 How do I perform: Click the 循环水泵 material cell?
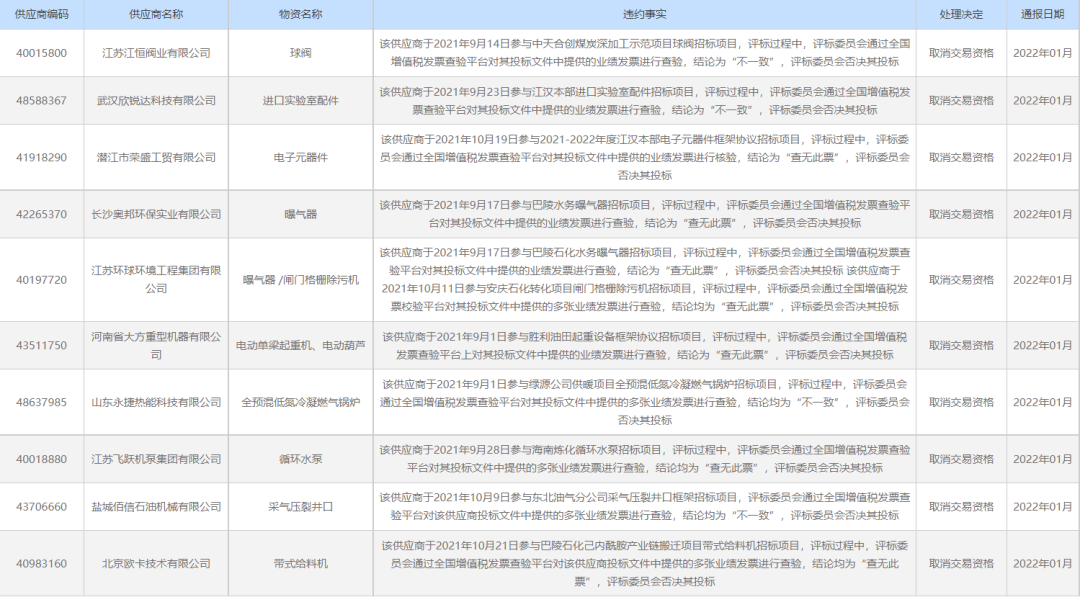(300, 460)
